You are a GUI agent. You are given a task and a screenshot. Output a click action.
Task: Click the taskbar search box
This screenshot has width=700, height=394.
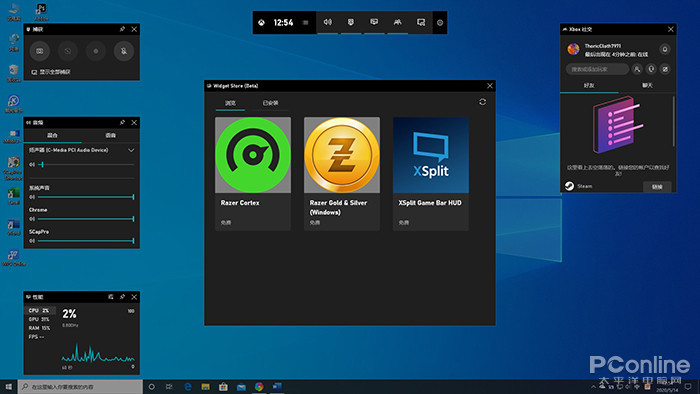80,387
